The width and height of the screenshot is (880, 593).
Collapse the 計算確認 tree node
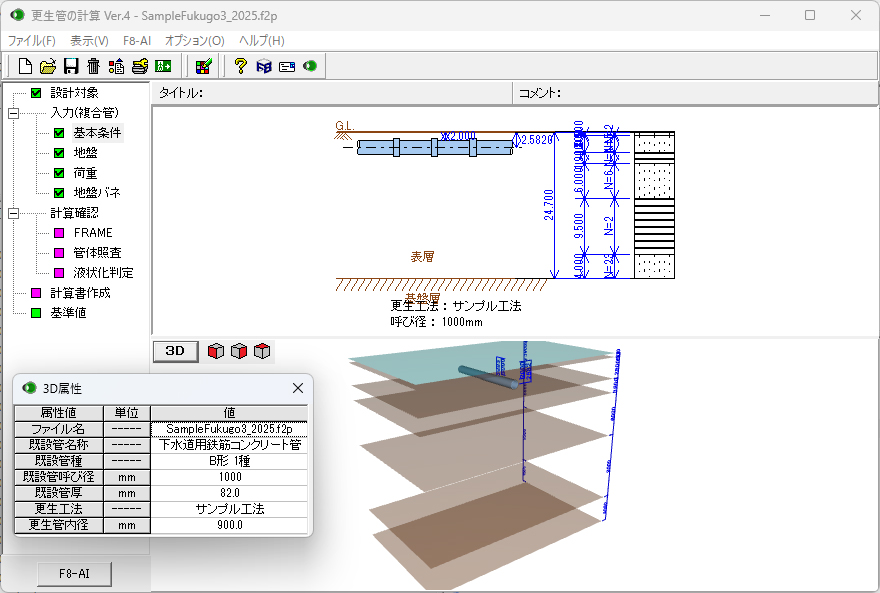click(x=13, y=213)
